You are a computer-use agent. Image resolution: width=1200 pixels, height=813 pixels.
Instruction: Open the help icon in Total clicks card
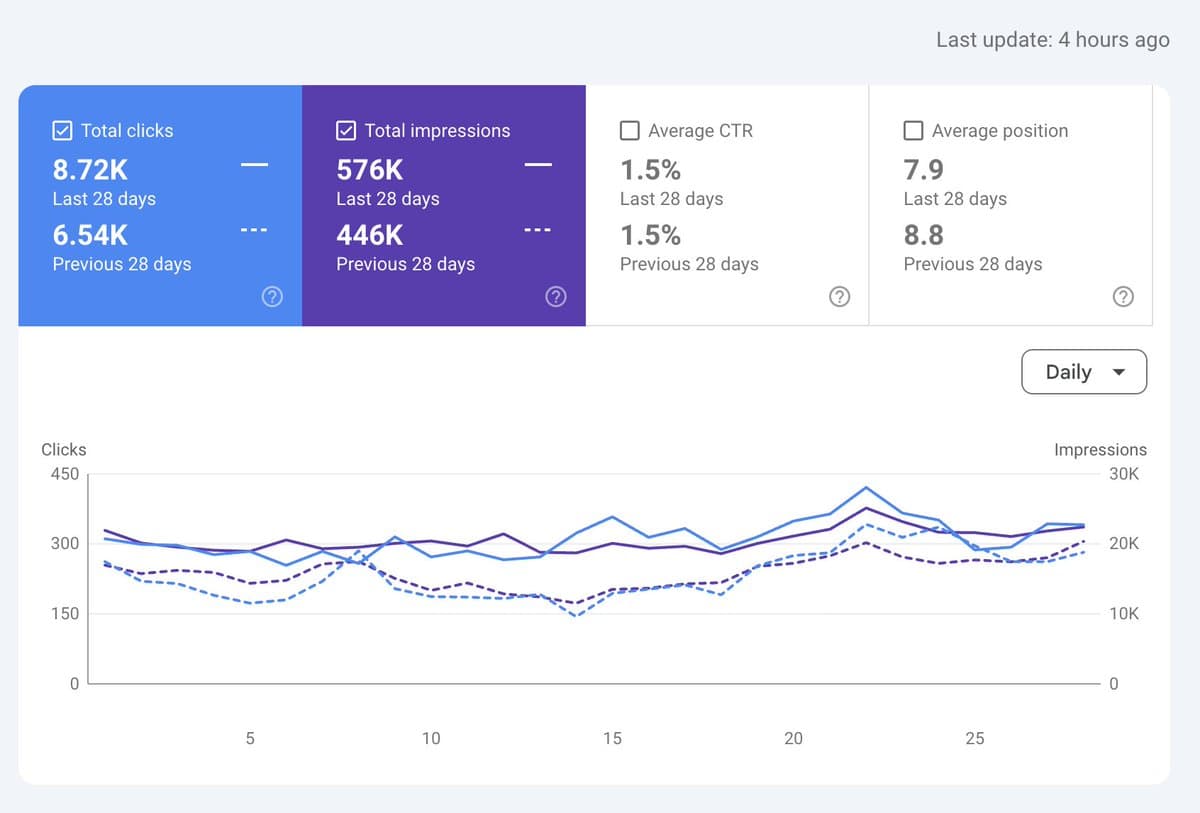point(272,296)
